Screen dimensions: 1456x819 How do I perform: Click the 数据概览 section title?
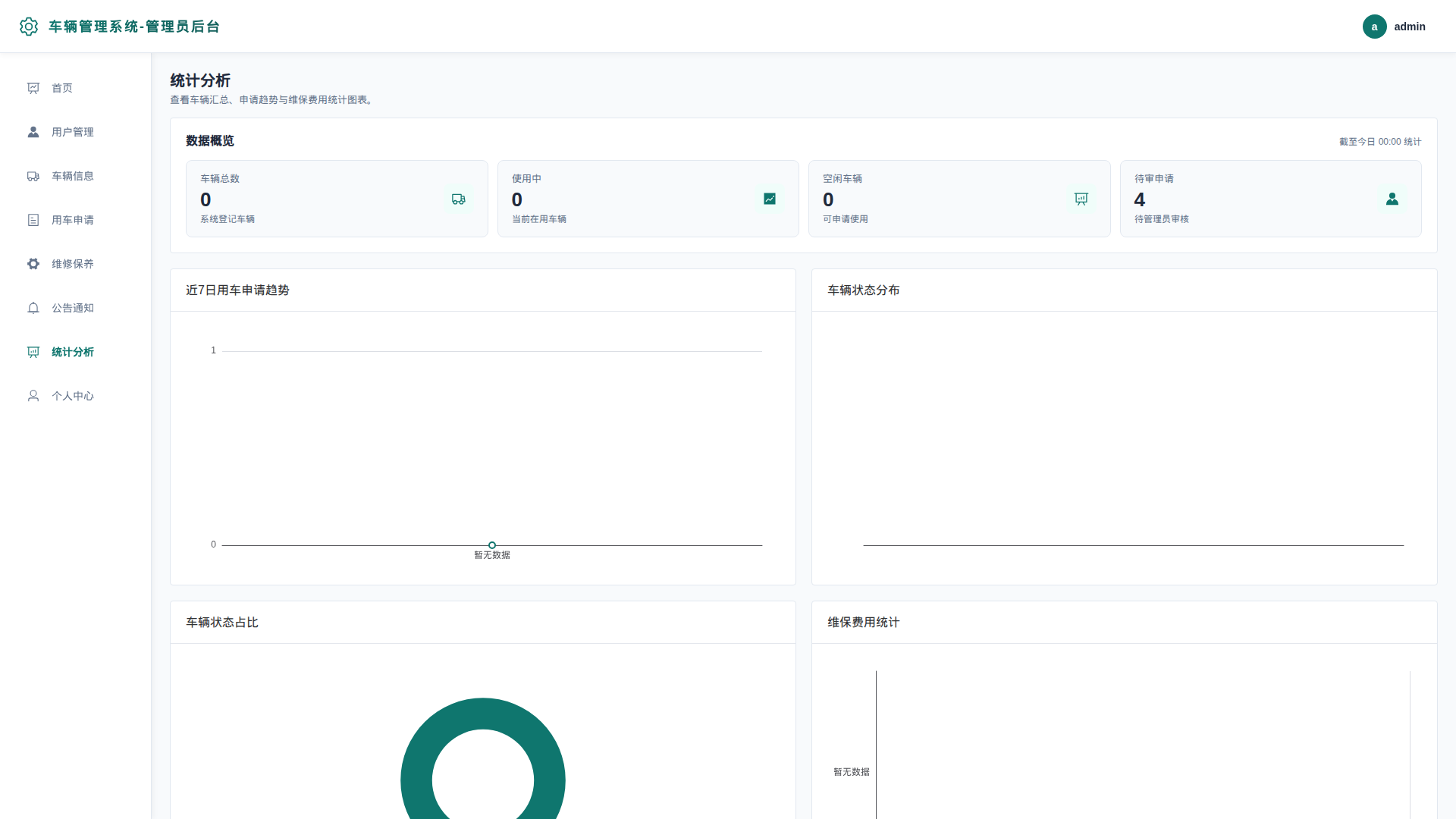coord(210,141)
